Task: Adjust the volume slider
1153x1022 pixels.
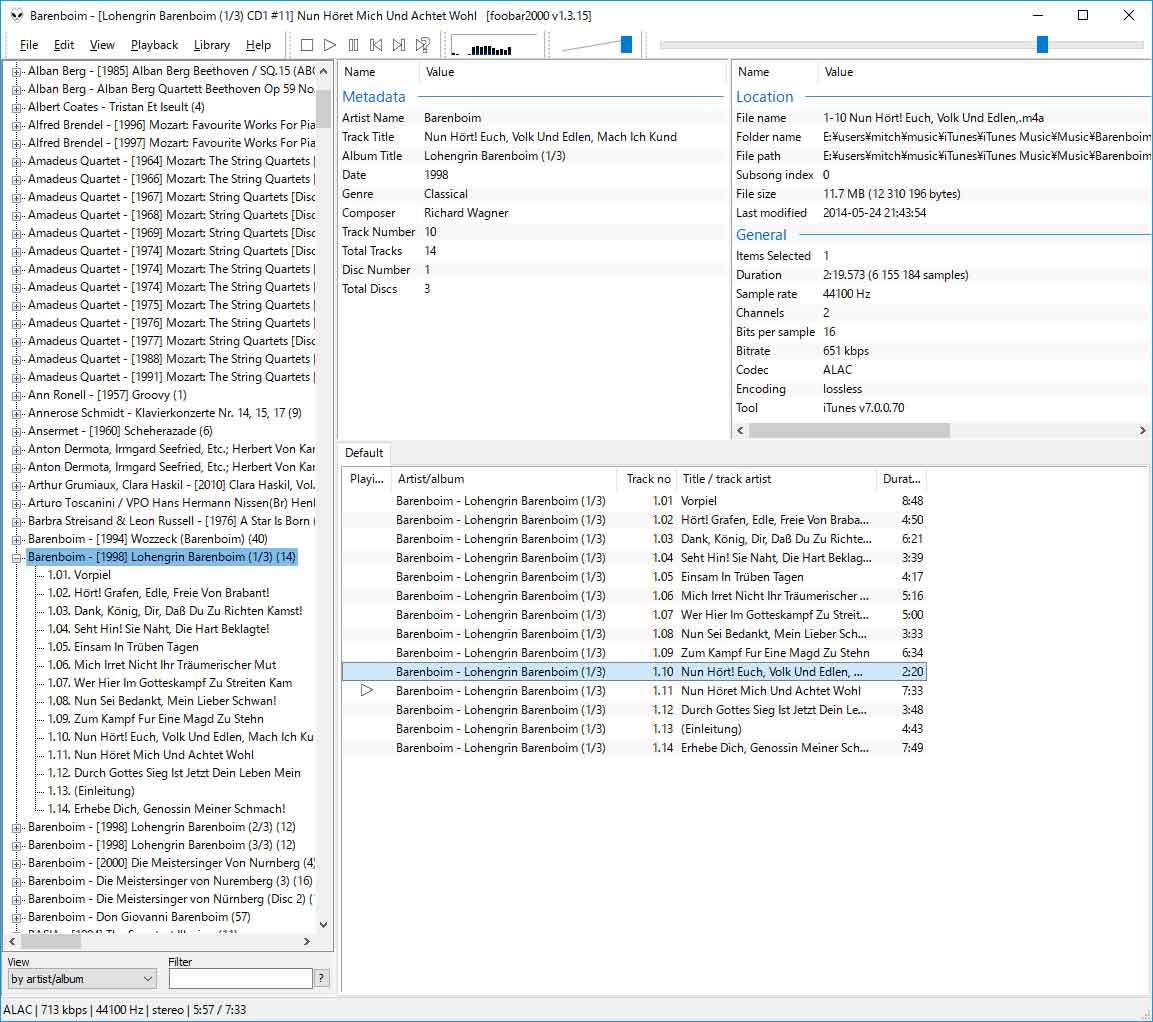Action: click(x=627, y=45)
